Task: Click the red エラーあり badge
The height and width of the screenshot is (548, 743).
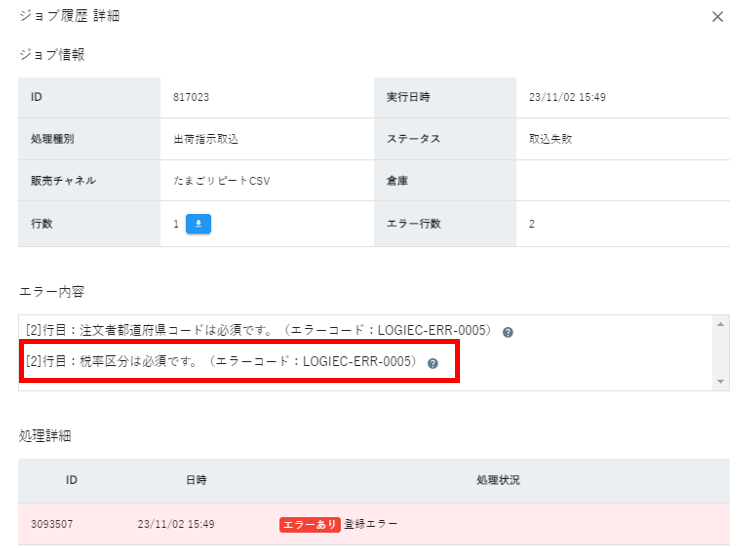Action: pos(309,524)
